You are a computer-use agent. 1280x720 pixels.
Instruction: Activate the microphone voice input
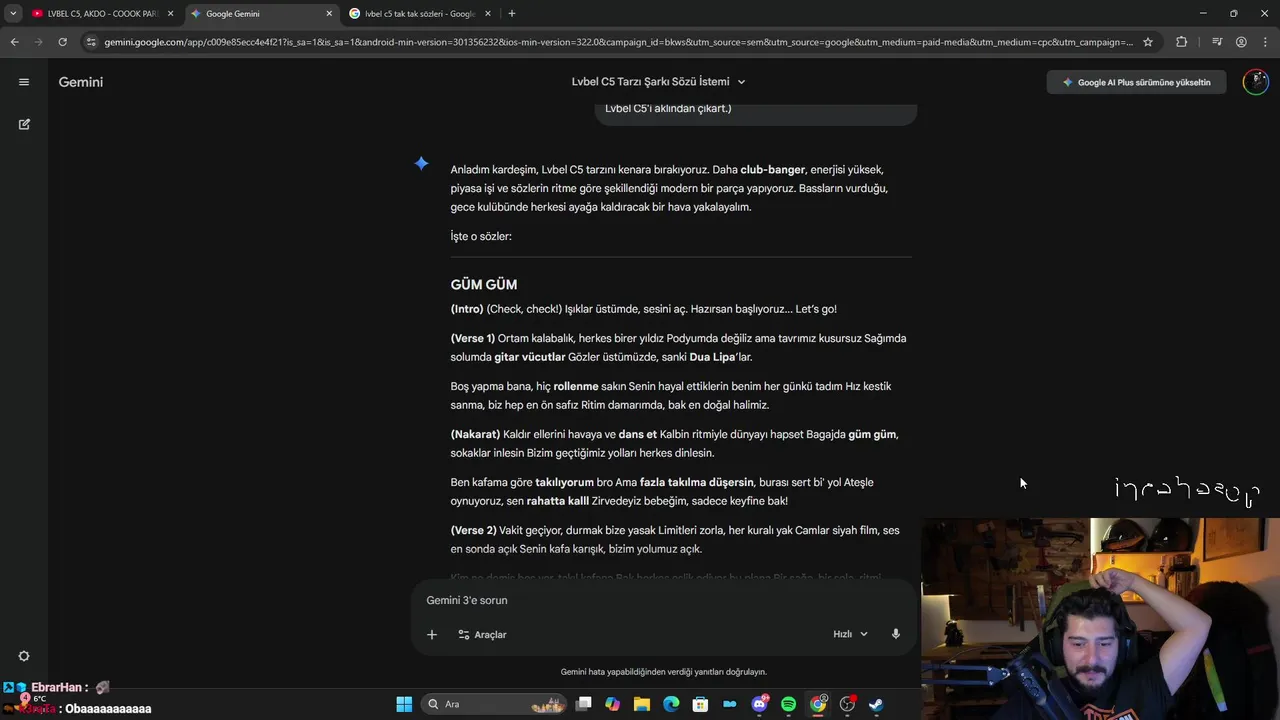pyautogui.click(x=896, y=634)
